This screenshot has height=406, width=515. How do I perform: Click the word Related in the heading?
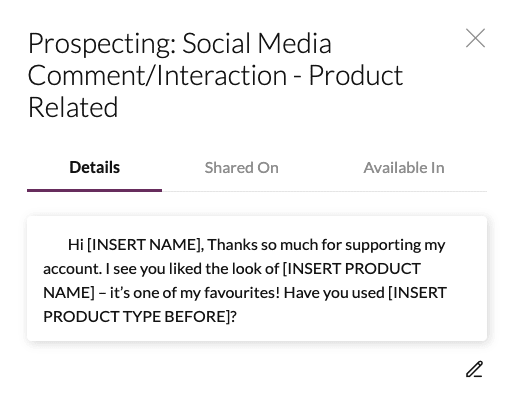point(73,108)
